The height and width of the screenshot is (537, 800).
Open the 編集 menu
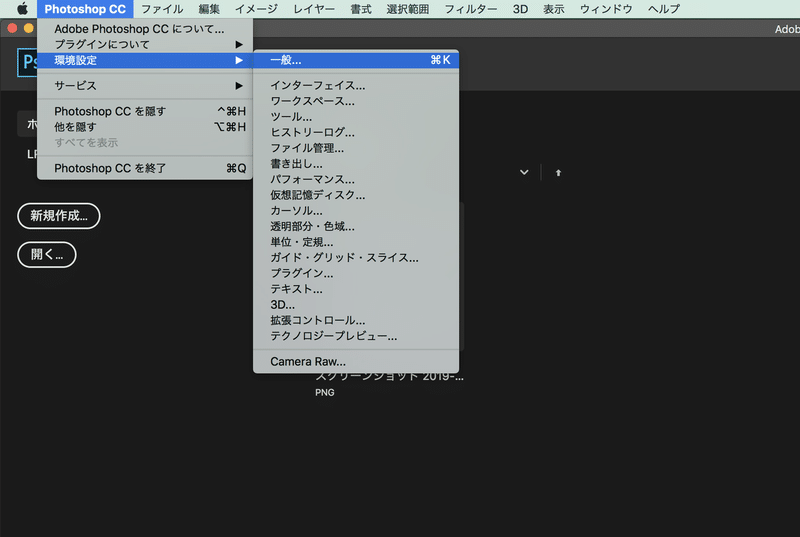pos(209,9)
